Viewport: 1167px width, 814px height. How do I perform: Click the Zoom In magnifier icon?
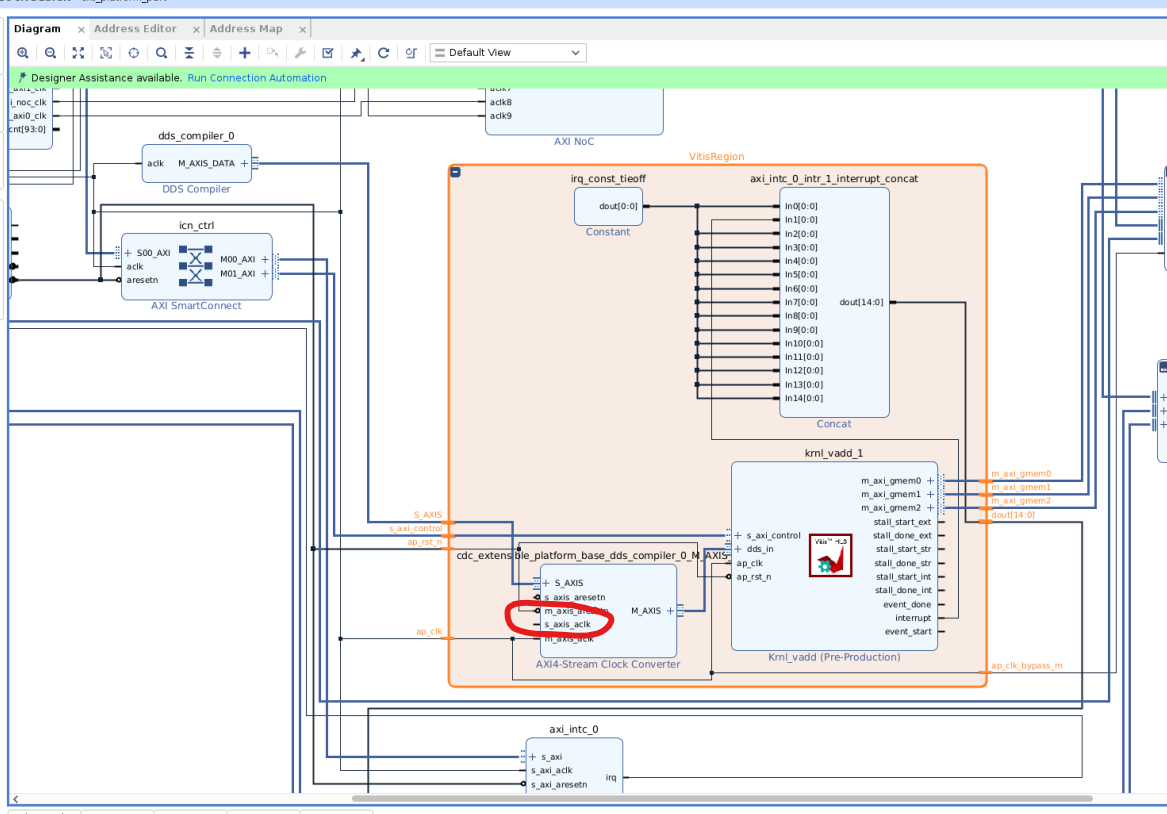pos(23,53)
